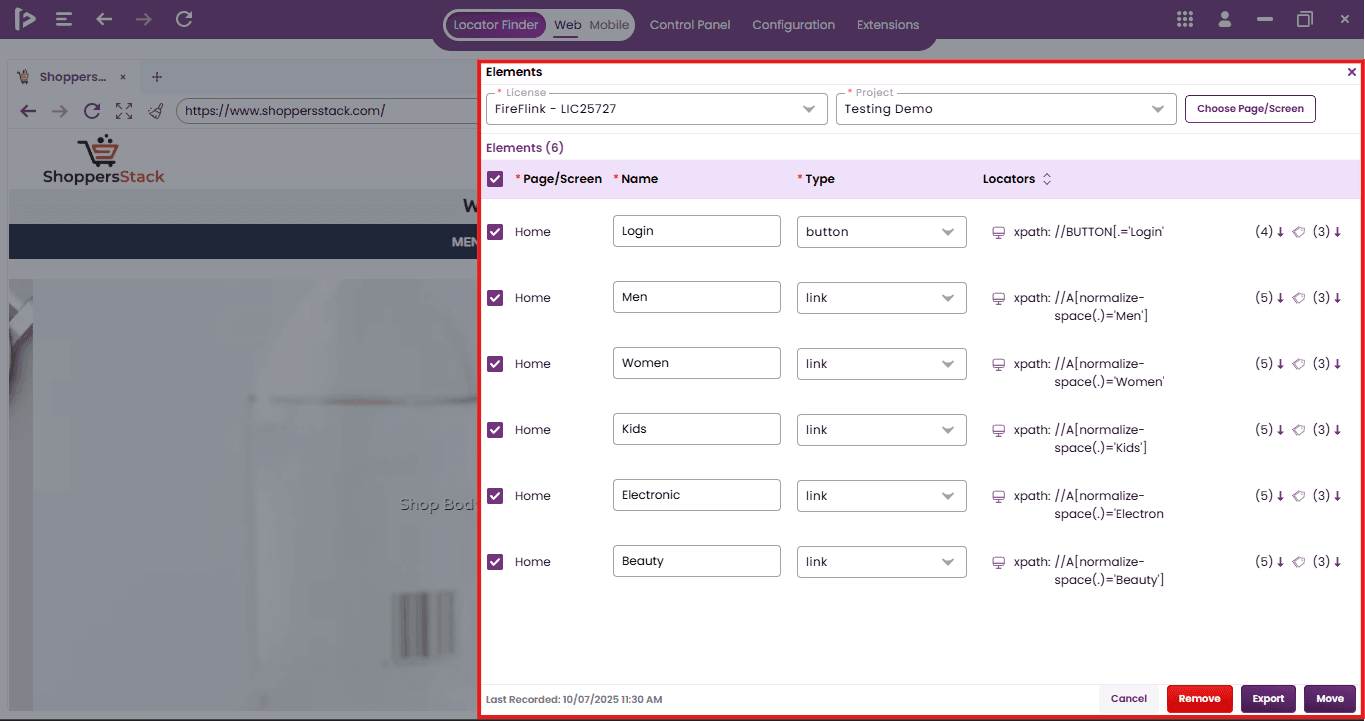Uncheck the Electronic element checkbox
Screen dimensions: 1365x721
[495, 496]
